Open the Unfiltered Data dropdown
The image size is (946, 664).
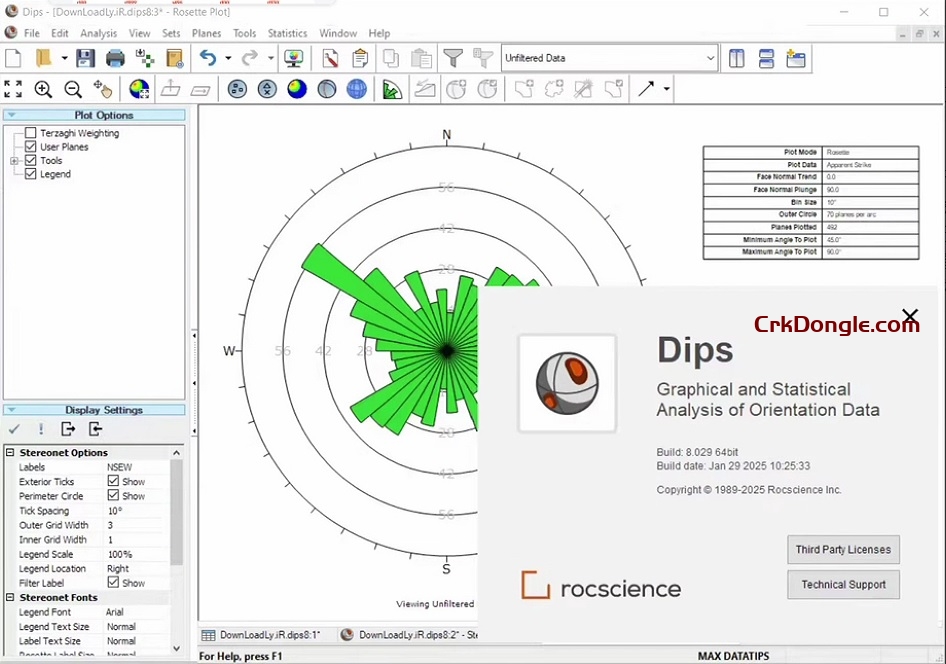pyautogui.click(x=709, y=58)
